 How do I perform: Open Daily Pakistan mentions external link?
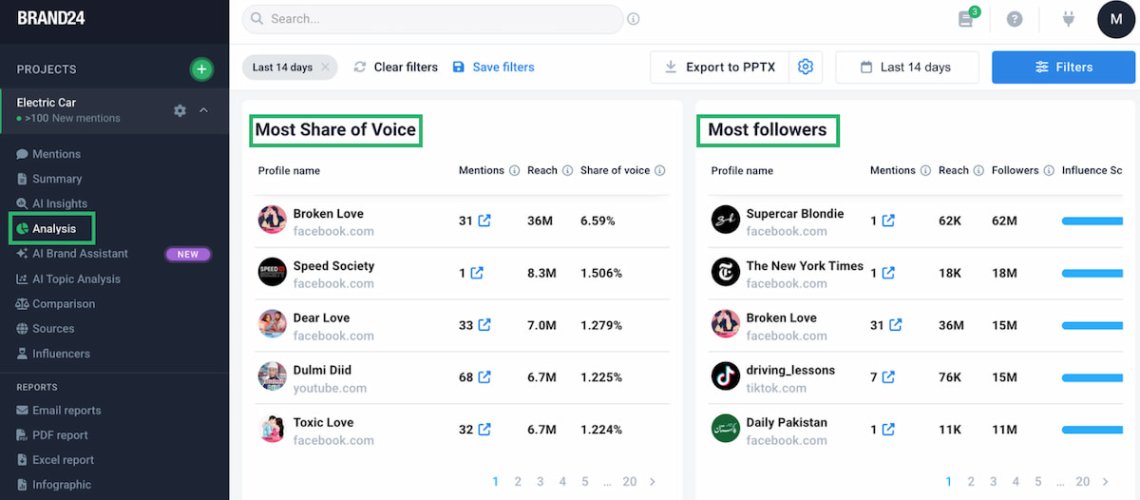[x=888, y=430]
